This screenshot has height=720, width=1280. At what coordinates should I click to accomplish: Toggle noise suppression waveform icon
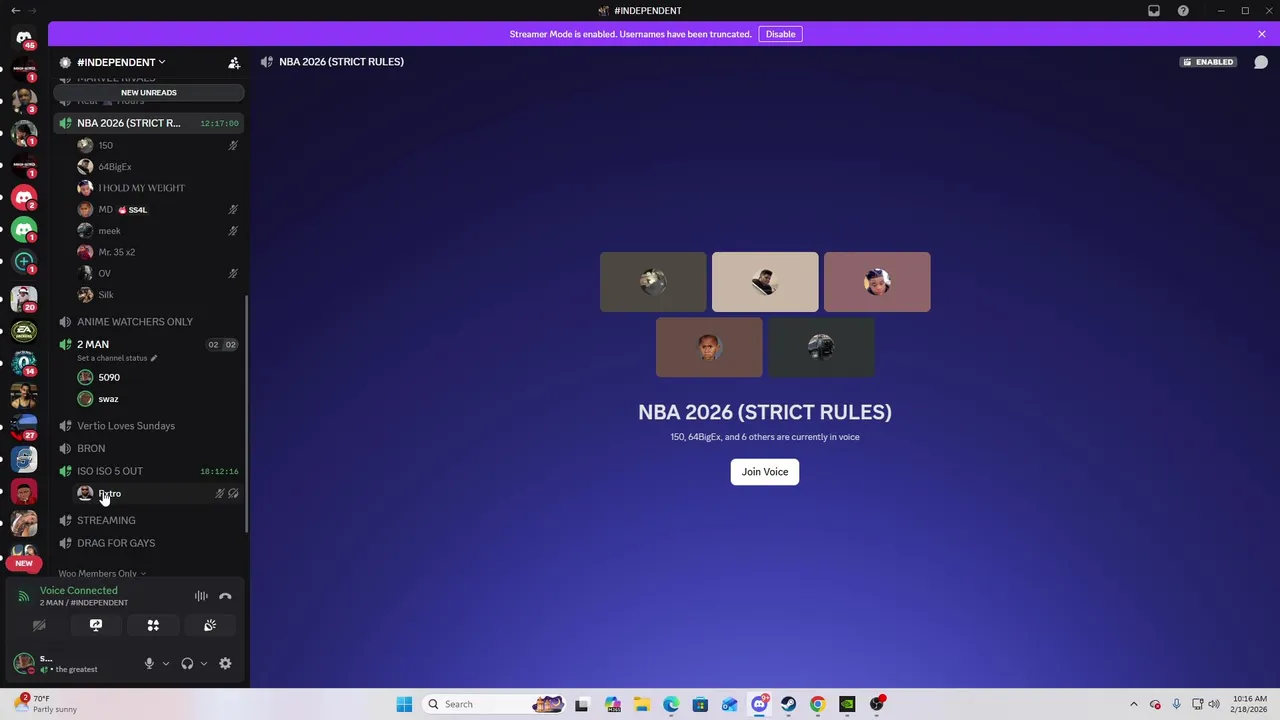(201, 596)
